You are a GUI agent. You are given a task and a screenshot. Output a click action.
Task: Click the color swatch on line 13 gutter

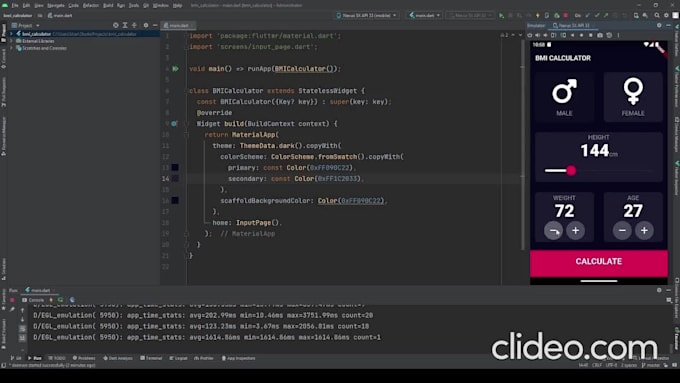click(175, 167)
